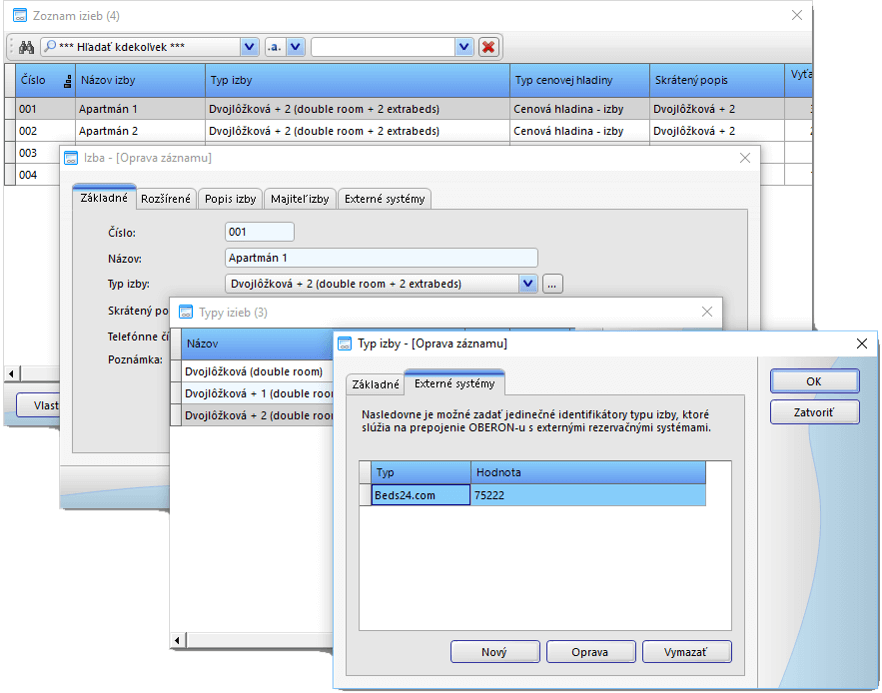Open the search text dropdown arrow

463,47
